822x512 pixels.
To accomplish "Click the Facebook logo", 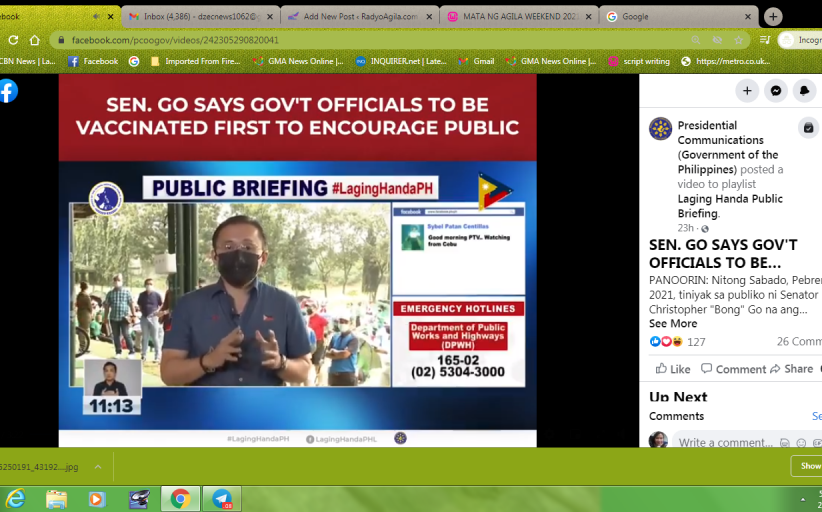I will point(8,91).
